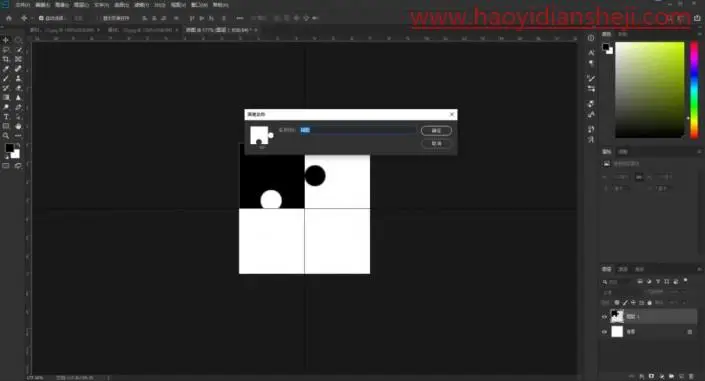
Task: Hide the Background layer eye icon
Action: tap(605, 332)
